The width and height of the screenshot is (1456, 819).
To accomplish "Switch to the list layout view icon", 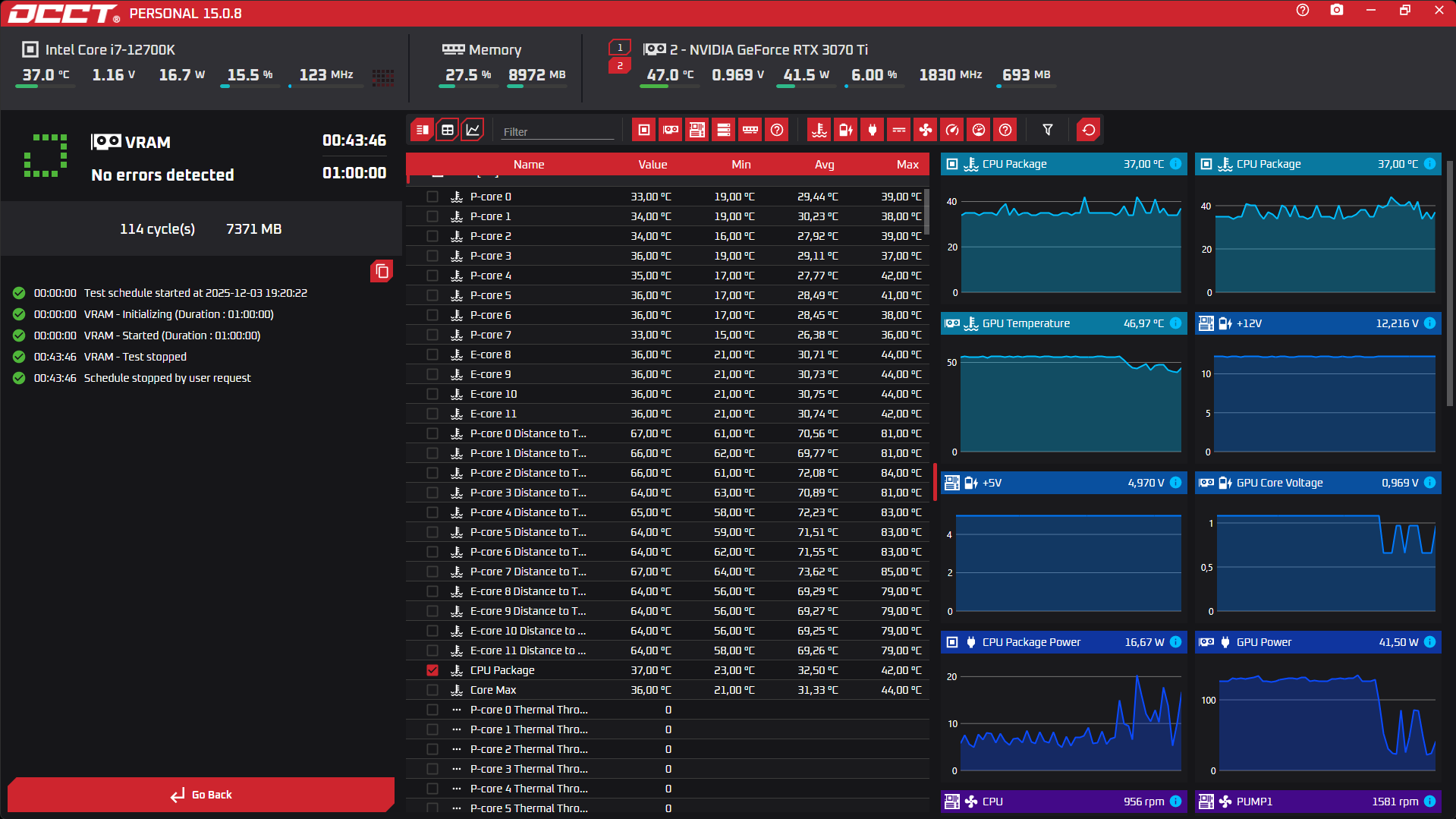I will click(422, 130).
